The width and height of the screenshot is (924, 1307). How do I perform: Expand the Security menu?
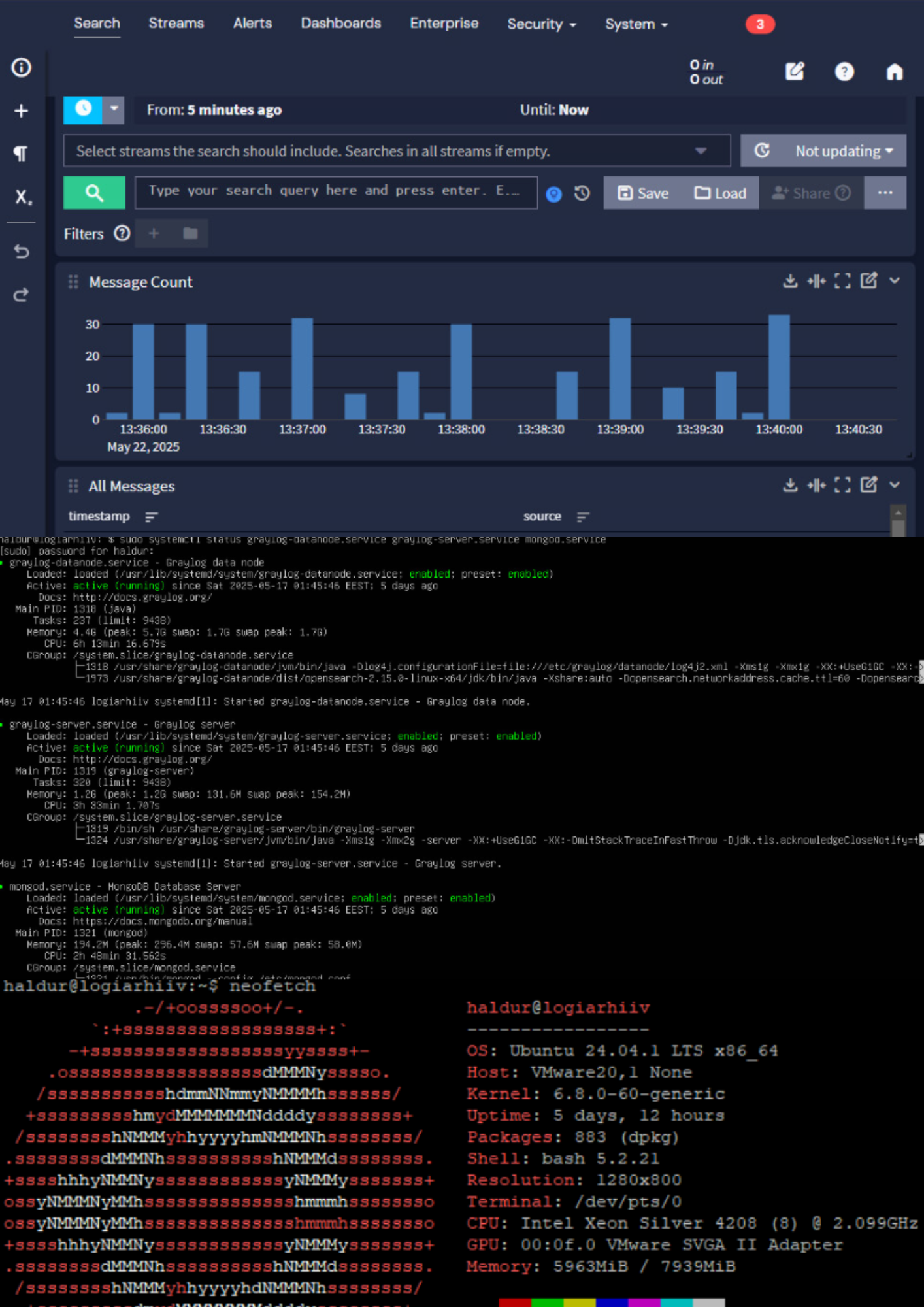[541, 24]
